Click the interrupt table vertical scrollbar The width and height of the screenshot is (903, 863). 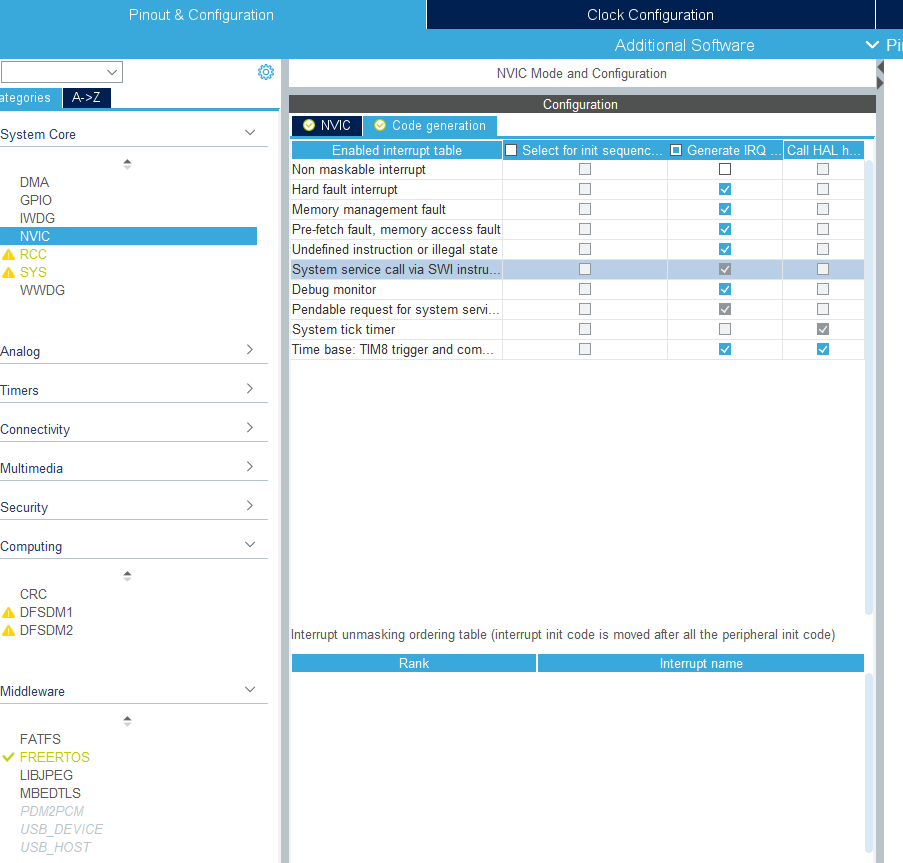[869, 387]
